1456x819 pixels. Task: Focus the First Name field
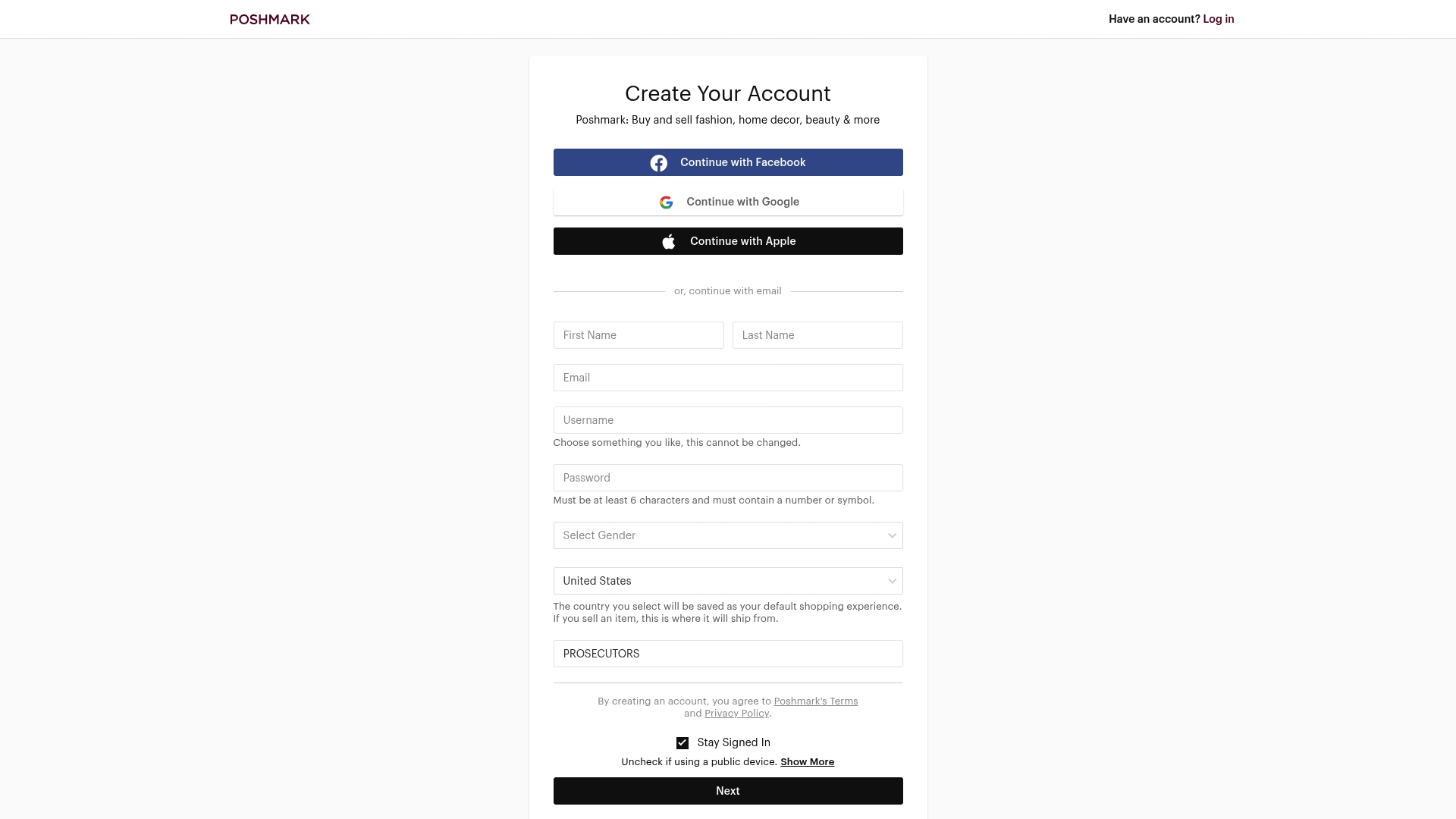(639, 335)
